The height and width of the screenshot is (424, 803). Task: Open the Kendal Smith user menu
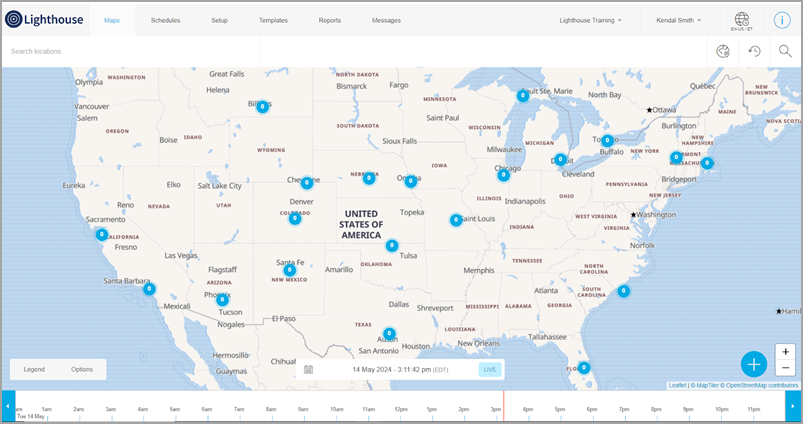coord(678,20)
